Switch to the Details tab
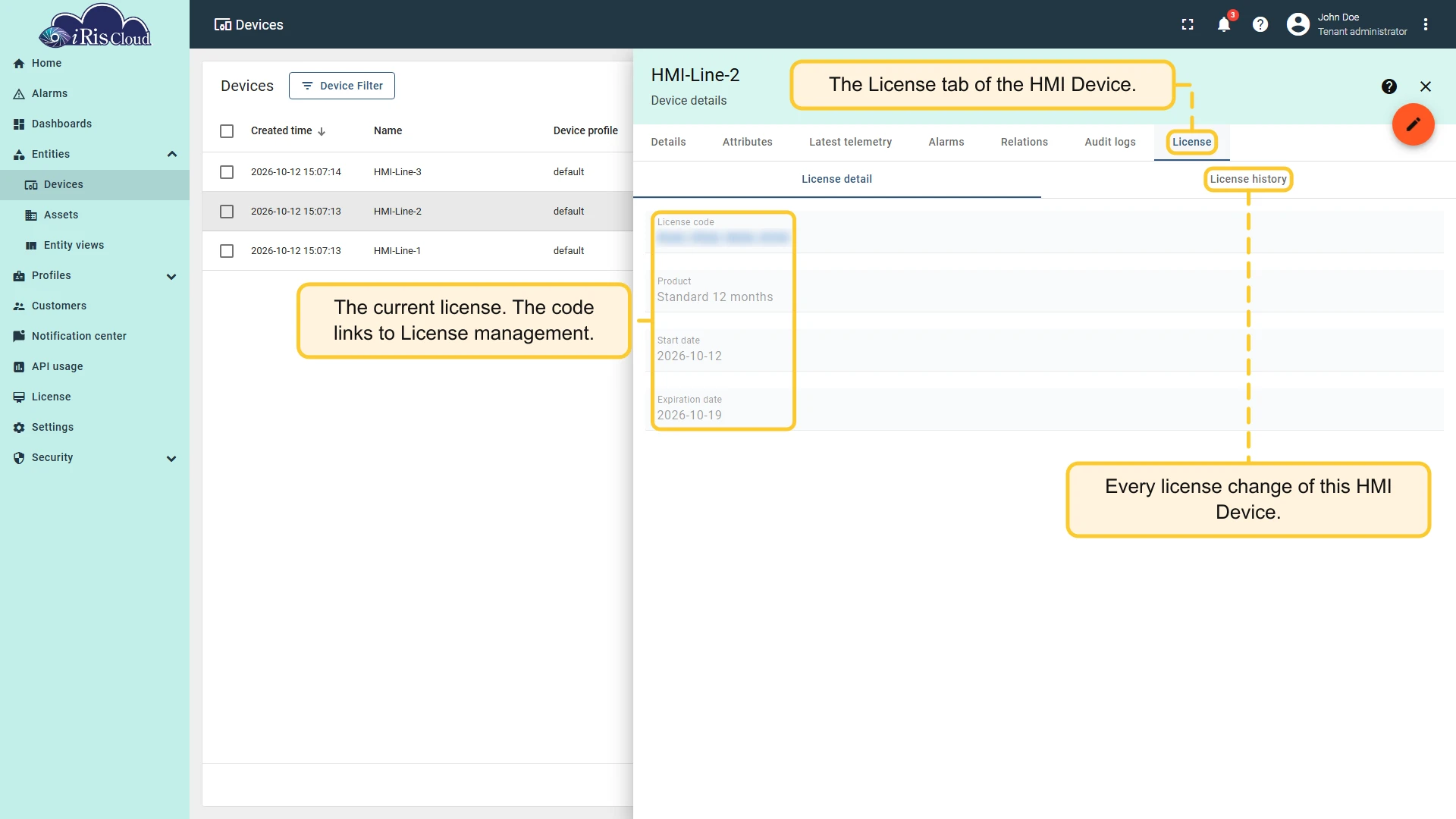The height and width of the screenshot is (819, 1456). point(668,142)
